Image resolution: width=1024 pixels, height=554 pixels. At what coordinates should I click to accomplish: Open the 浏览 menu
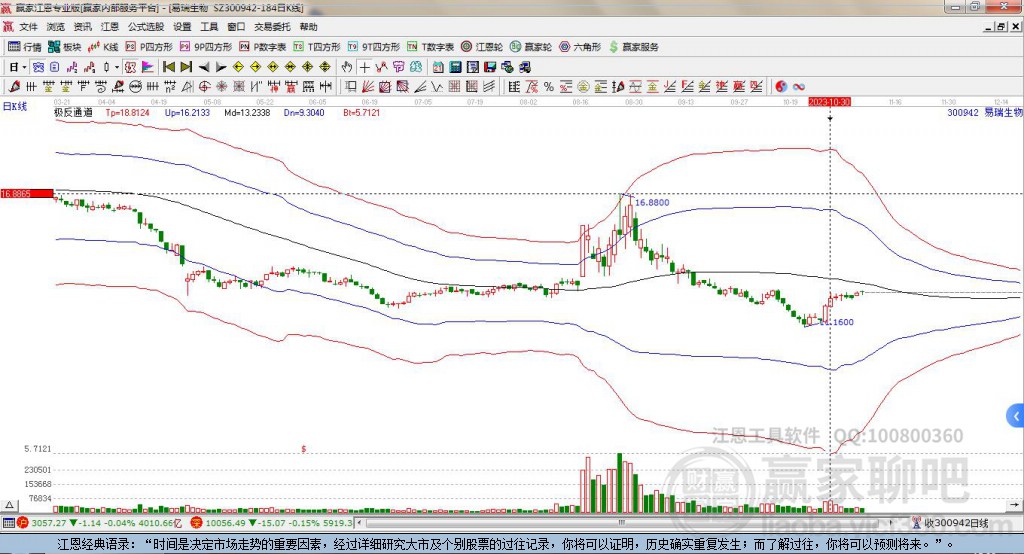56,27
